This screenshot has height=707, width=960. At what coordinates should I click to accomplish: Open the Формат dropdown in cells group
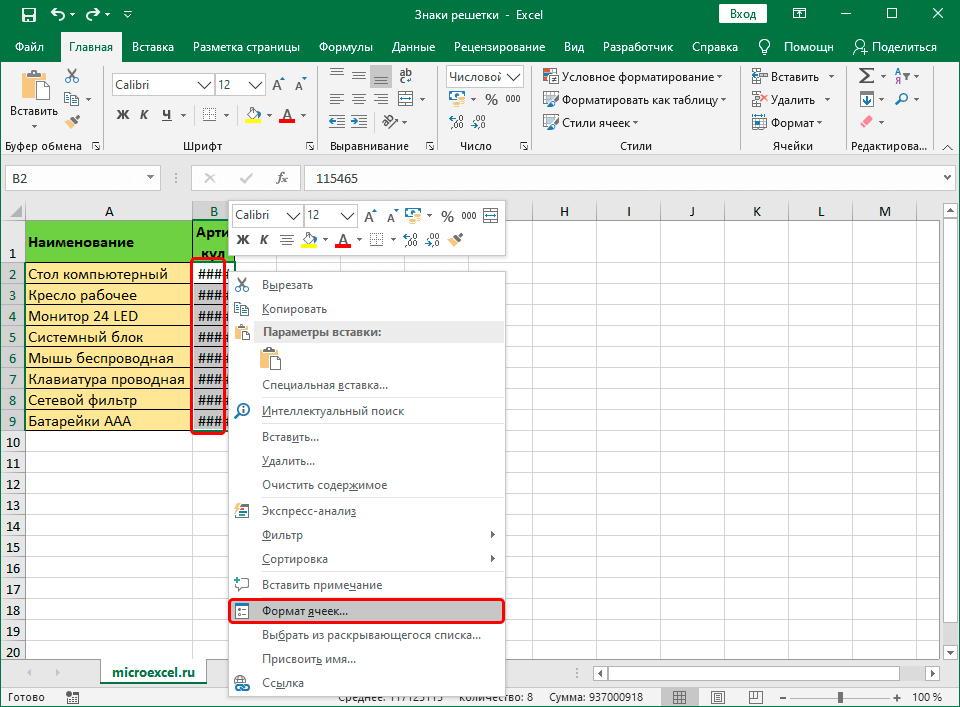coord(787,122)
